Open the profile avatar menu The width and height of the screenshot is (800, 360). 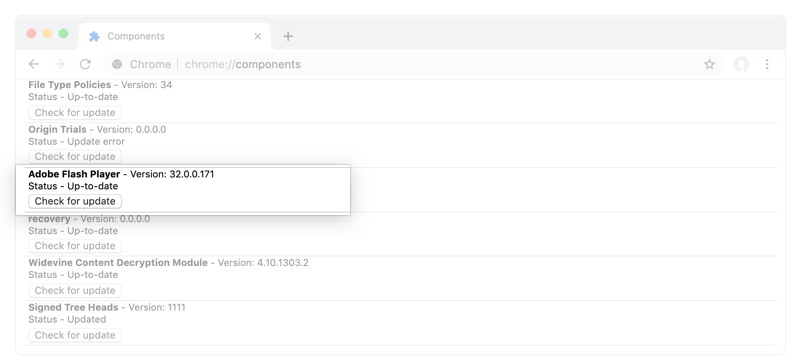pyautogui.click(x=741, y=64)
